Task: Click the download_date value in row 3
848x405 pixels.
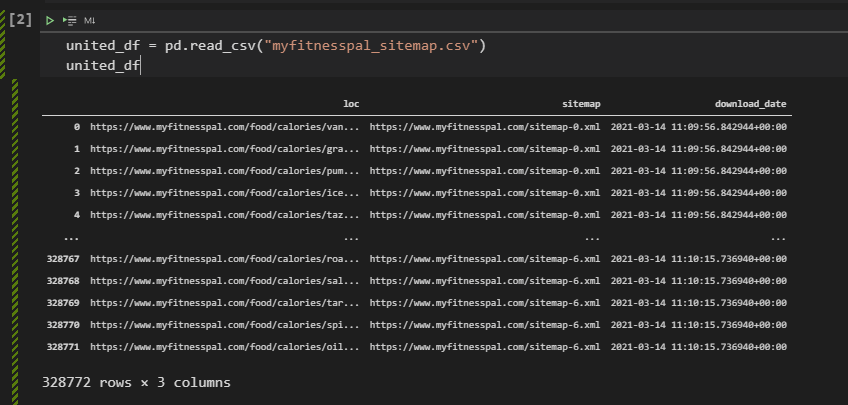Action: click(699, 193)
